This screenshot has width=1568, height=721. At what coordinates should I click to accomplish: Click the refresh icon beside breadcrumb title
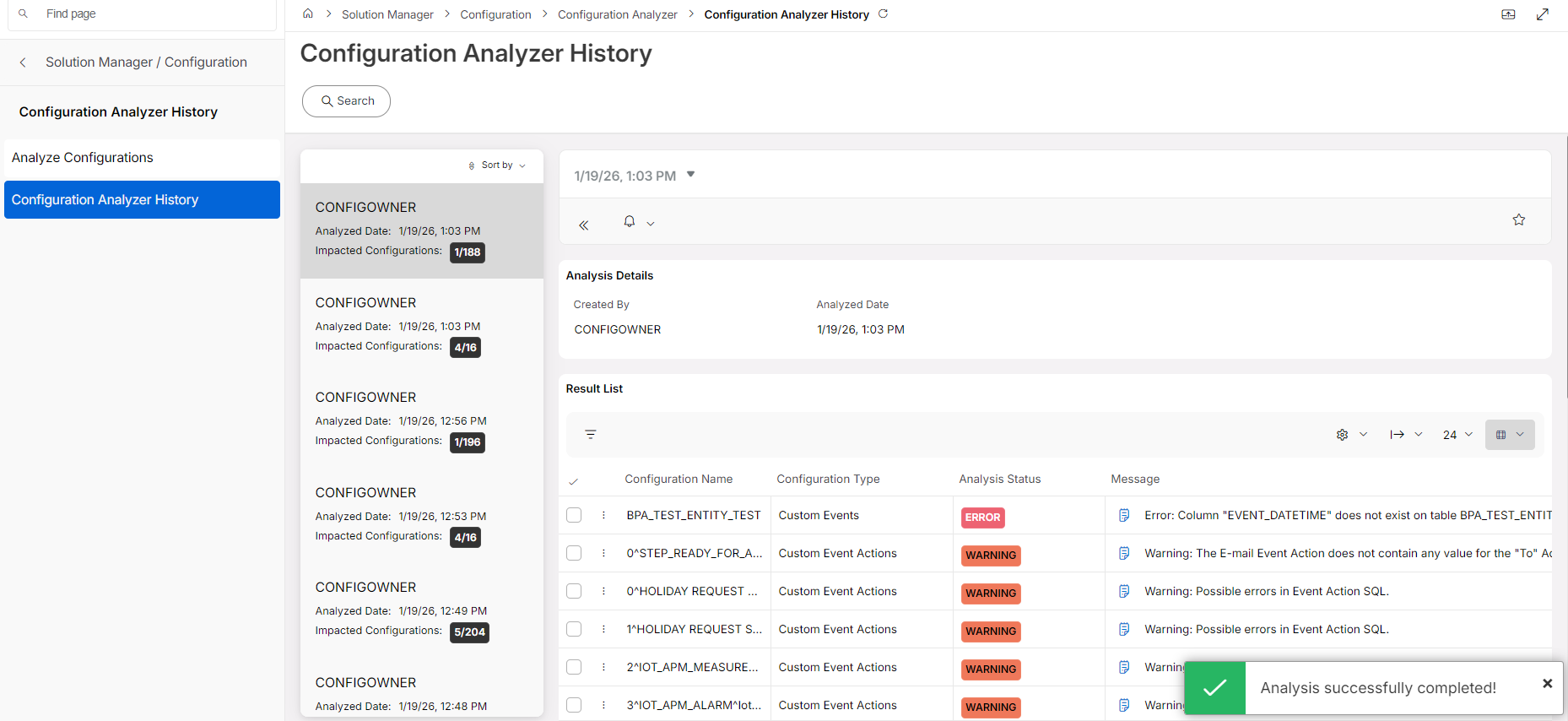883,14
